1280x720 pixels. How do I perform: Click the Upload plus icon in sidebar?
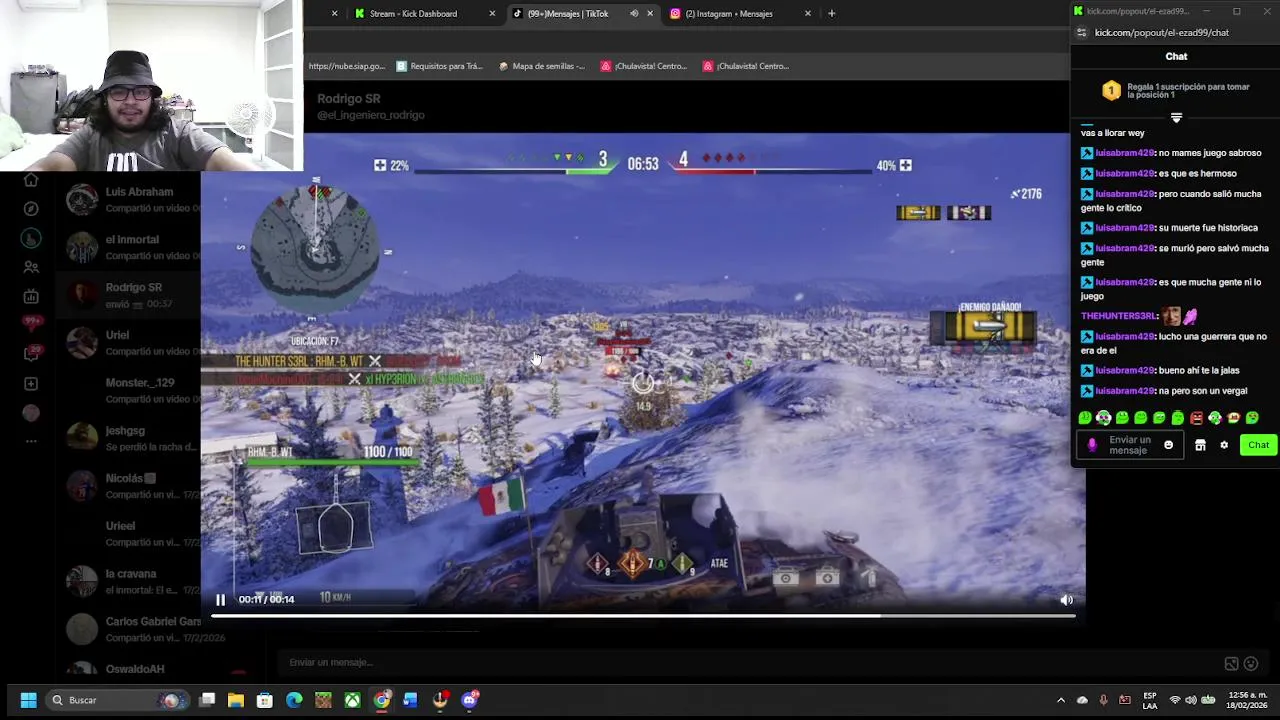pyautogui.click(x=31, y=384)
